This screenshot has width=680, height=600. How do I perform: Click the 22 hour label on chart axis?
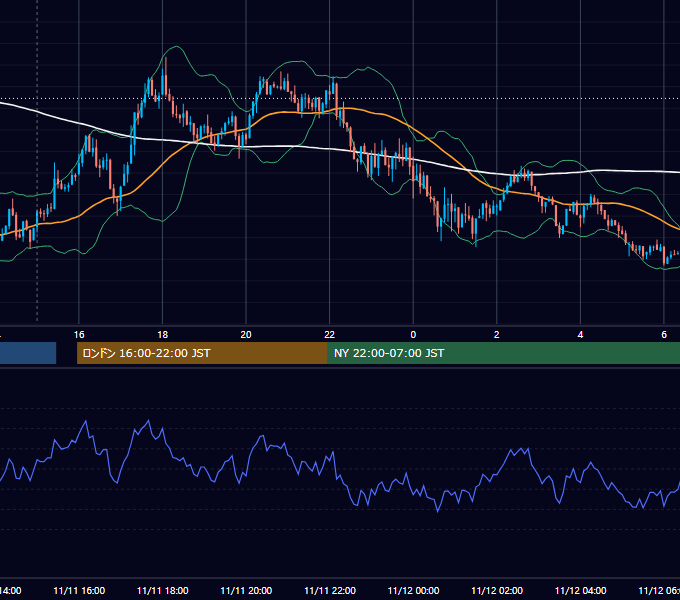tap(330, 335)
